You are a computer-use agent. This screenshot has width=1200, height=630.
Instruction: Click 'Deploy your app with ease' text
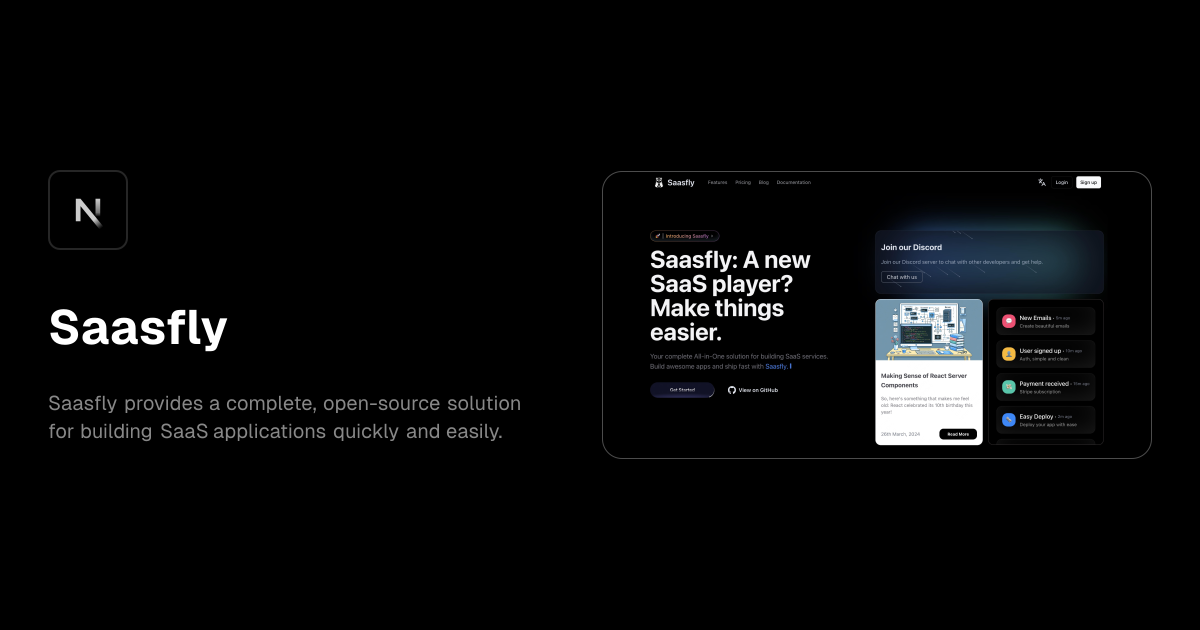[1047, 425]
